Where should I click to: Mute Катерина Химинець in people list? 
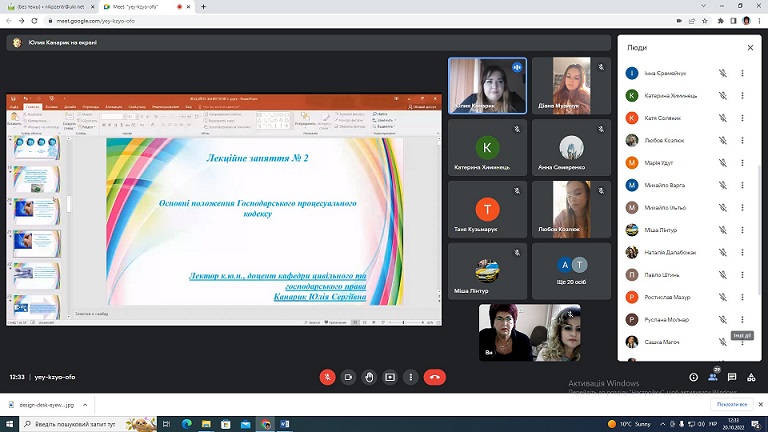pyautogui.click(x=722, y=96)
